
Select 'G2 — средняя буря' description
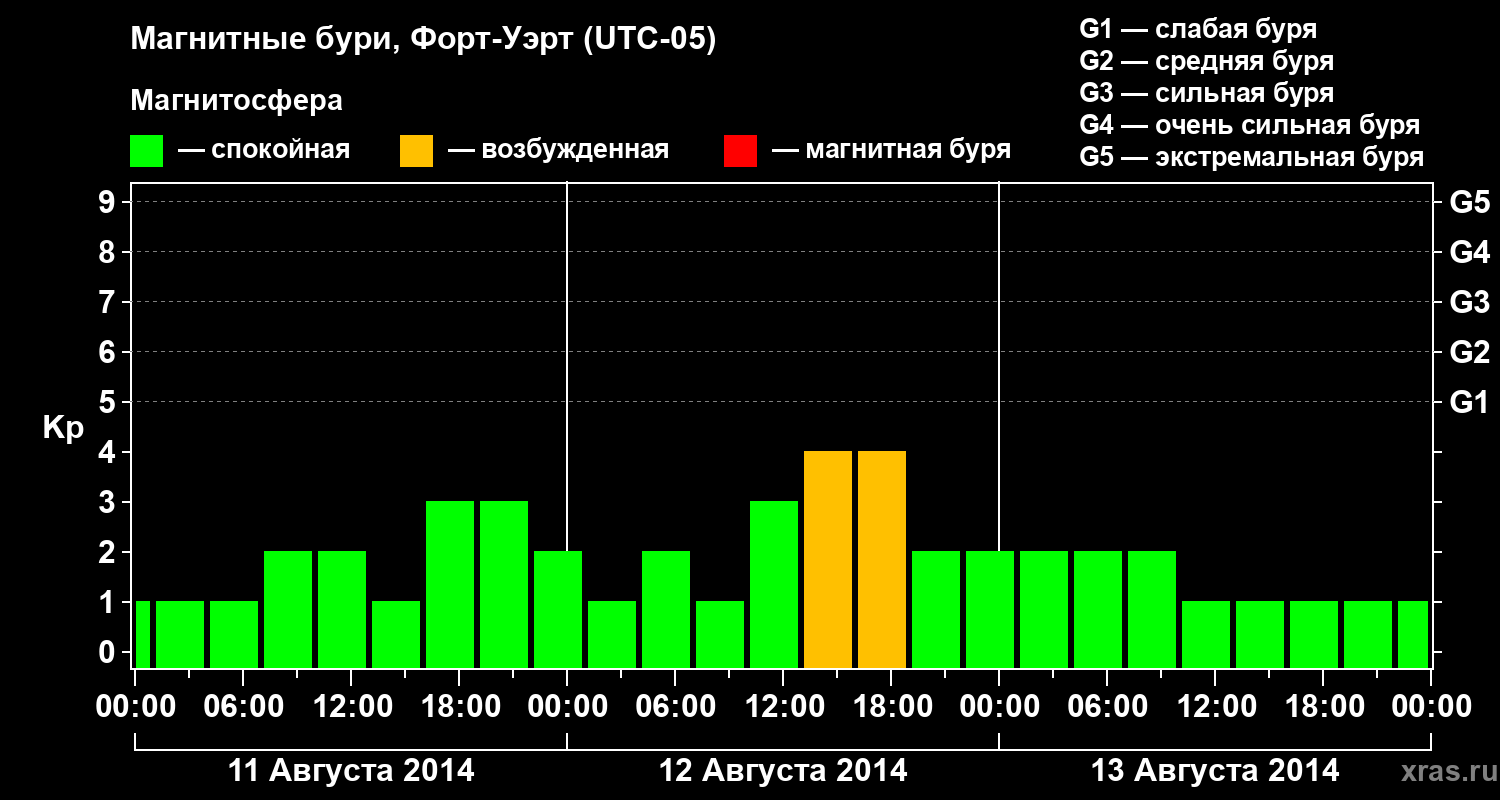point(1207,61)
